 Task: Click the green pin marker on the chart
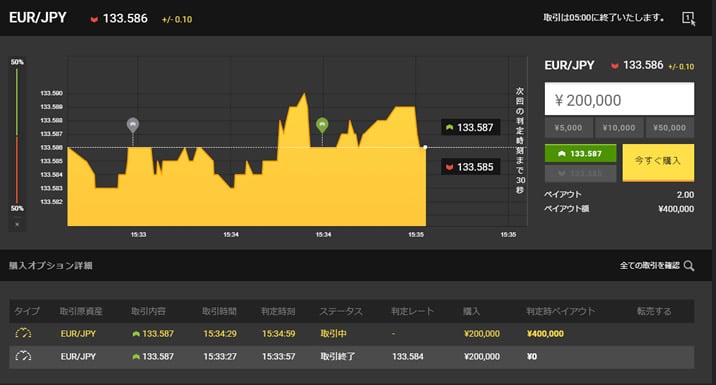(322, 125)
